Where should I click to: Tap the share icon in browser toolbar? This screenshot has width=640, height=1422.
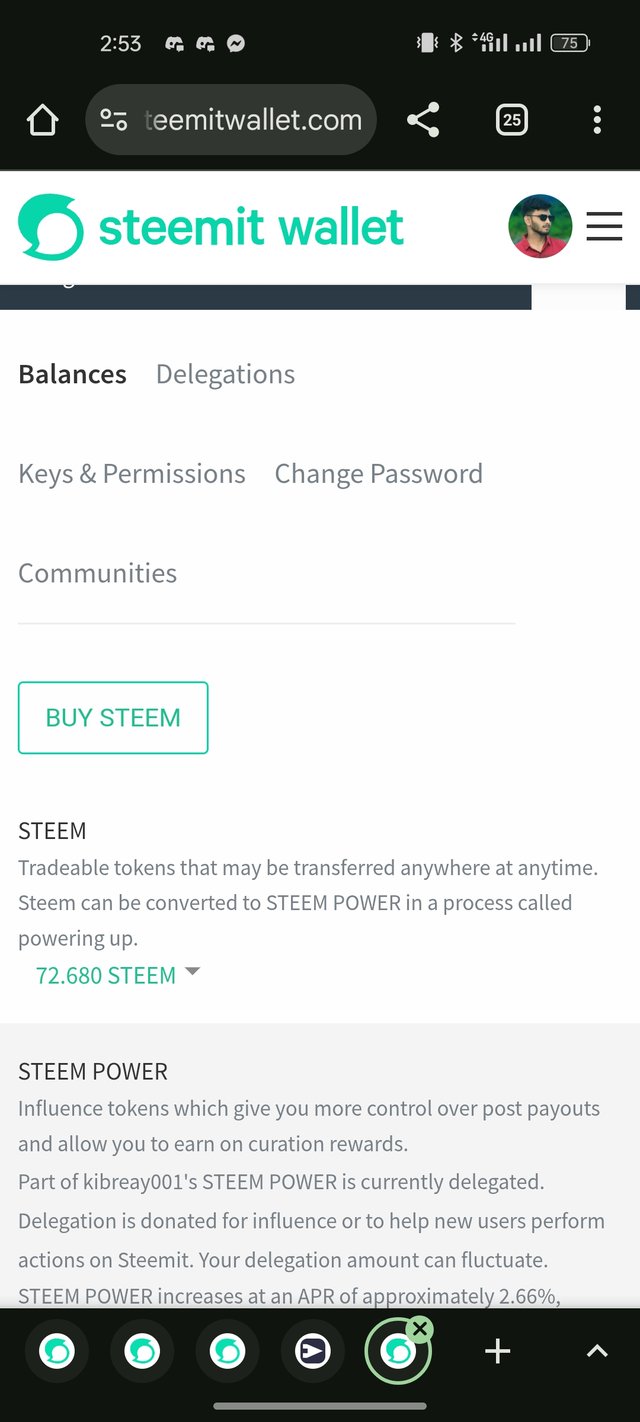tap(423, 121)
